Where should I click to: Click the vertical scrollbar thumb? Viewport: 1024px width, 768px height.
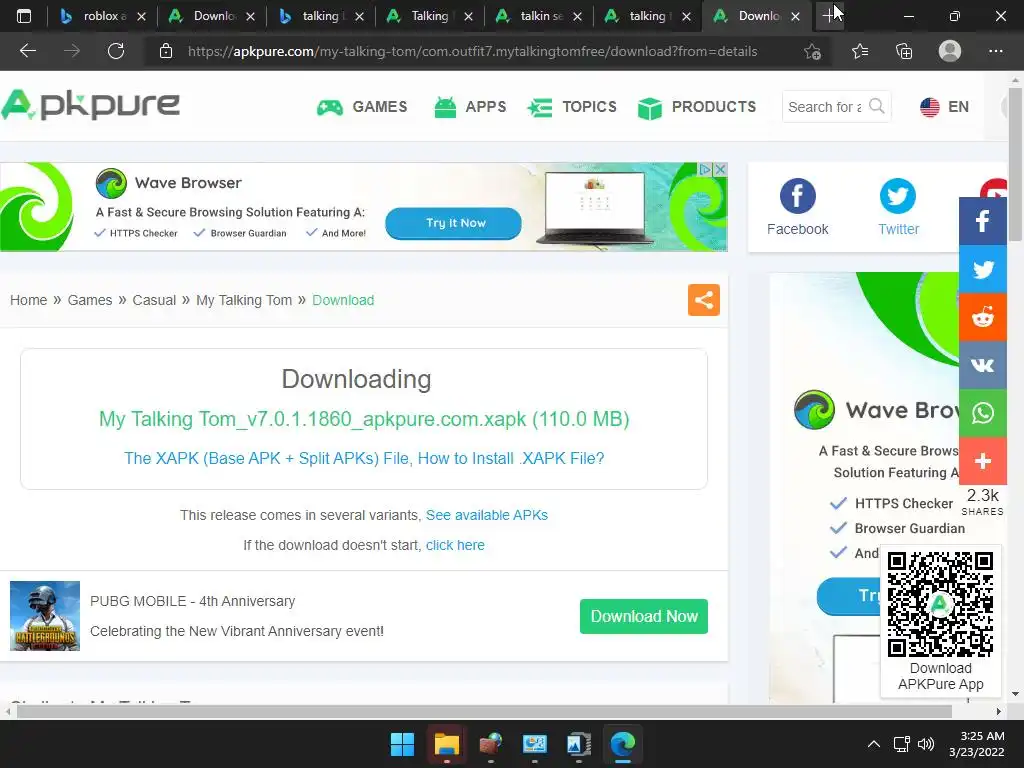tap(1015, 163)
